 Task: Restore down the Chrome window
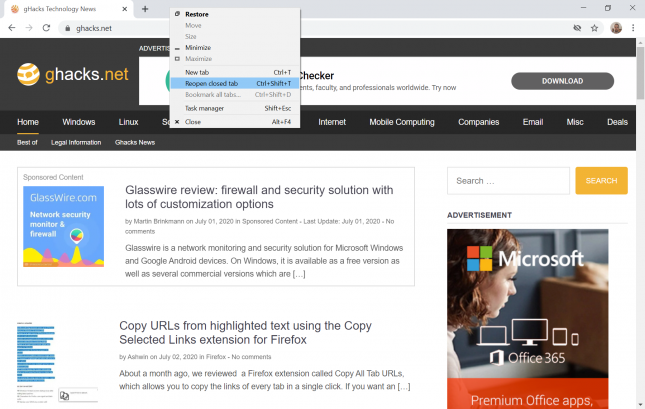608,8
